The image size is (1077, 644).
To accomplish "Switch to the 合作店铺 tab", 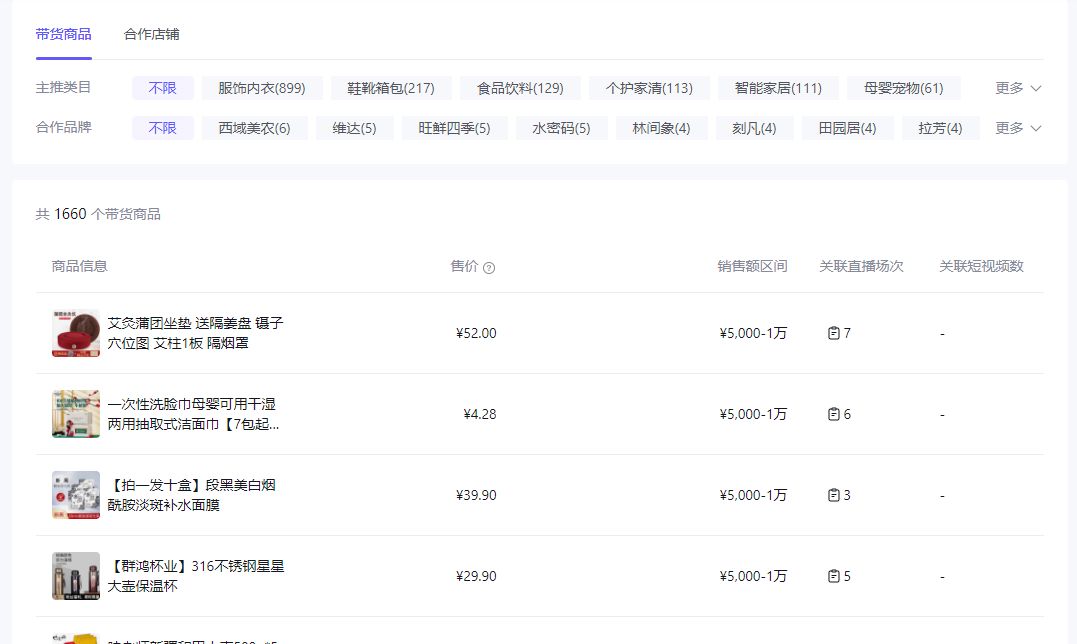I will [152, 34].
